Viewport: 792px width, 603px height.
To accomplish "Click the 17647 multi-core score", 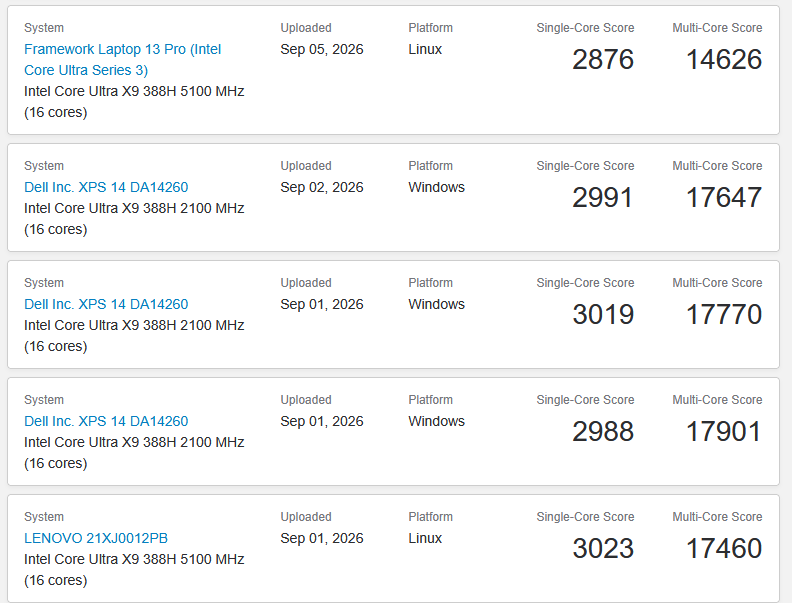I will (x=724, y=197).
